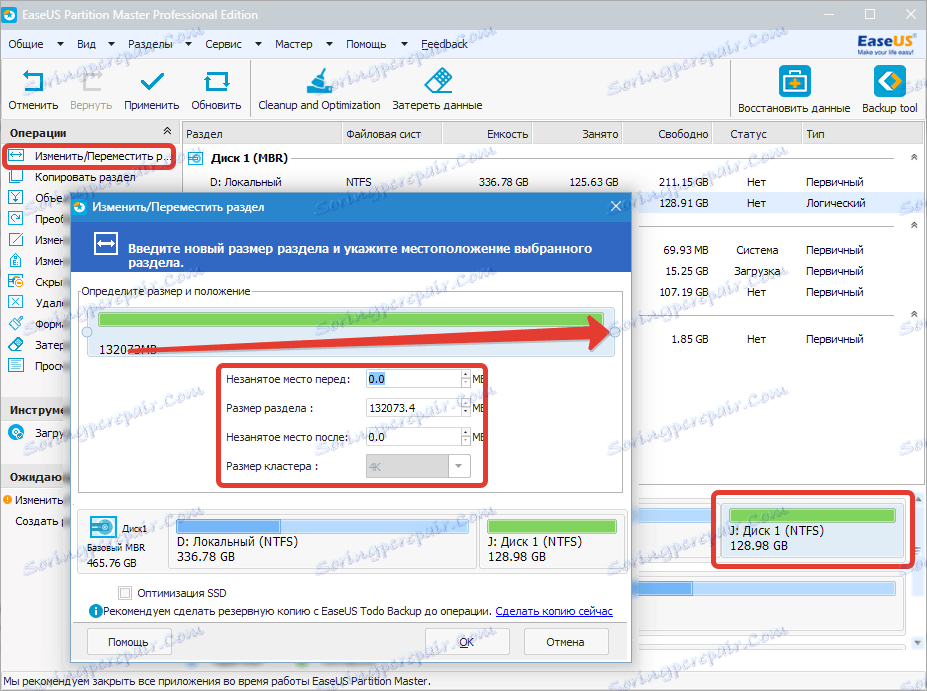
Task: Click the Емкость column header
Action: pos(487,134)
